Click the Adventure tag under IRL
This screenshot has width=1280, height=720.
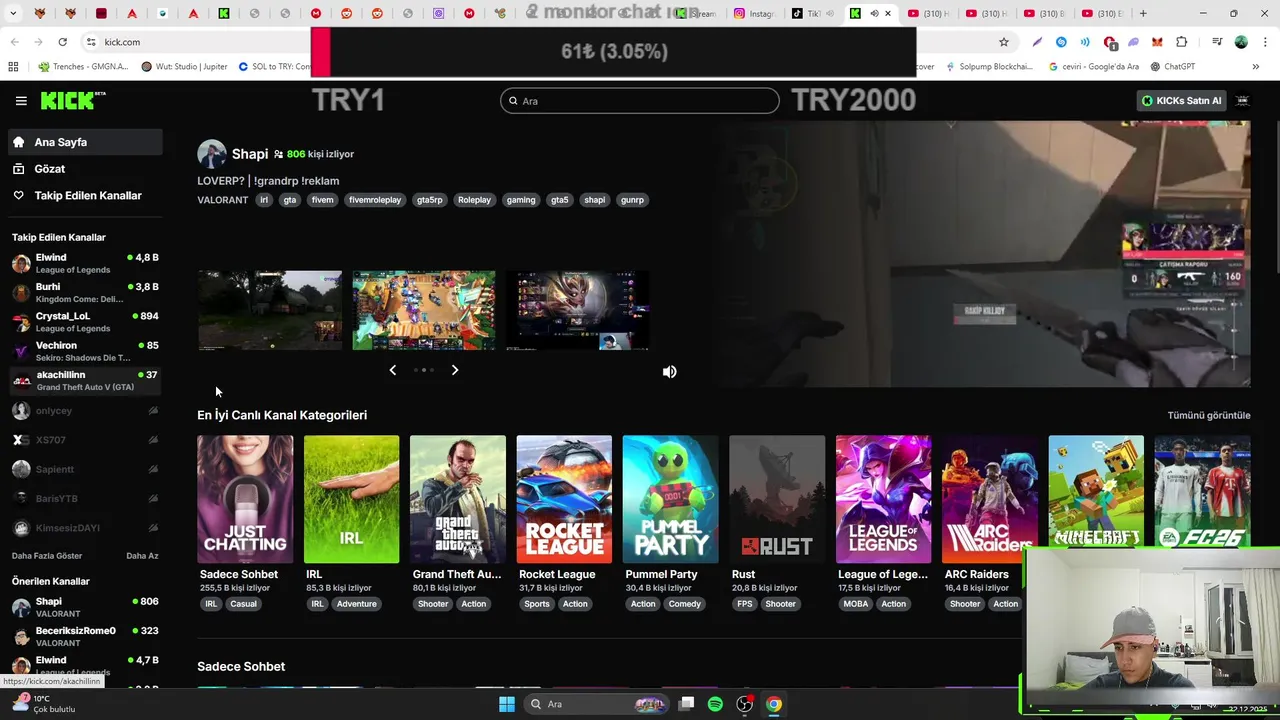click(357, 604)
